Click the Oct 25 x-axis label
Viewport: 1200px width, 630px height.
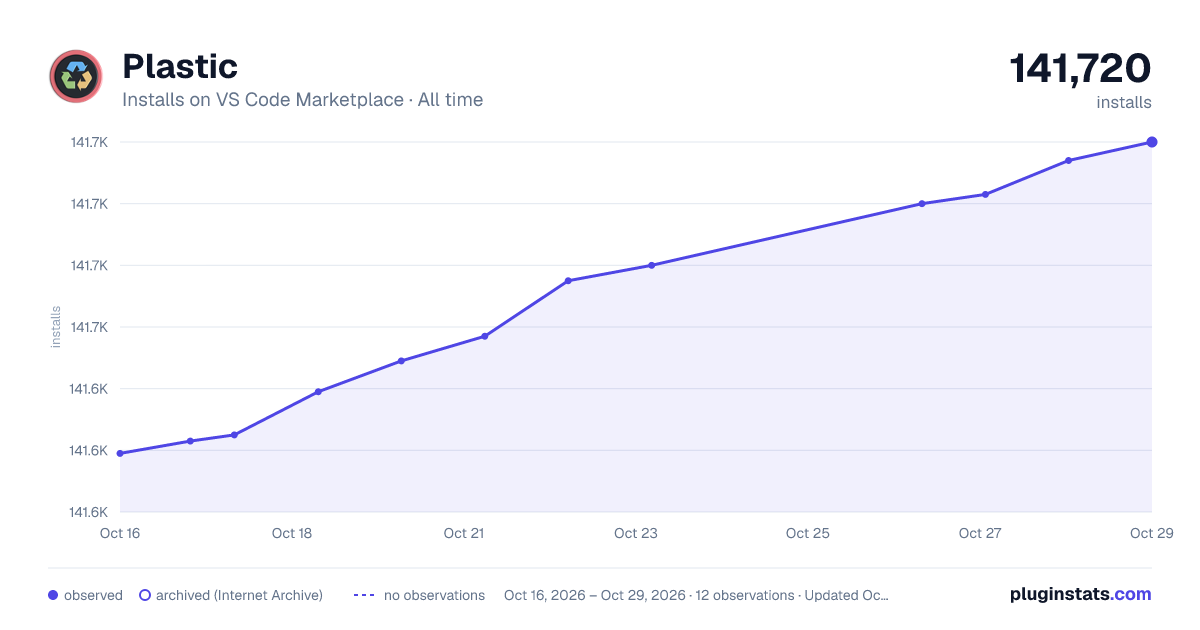[x=808, y=533]
